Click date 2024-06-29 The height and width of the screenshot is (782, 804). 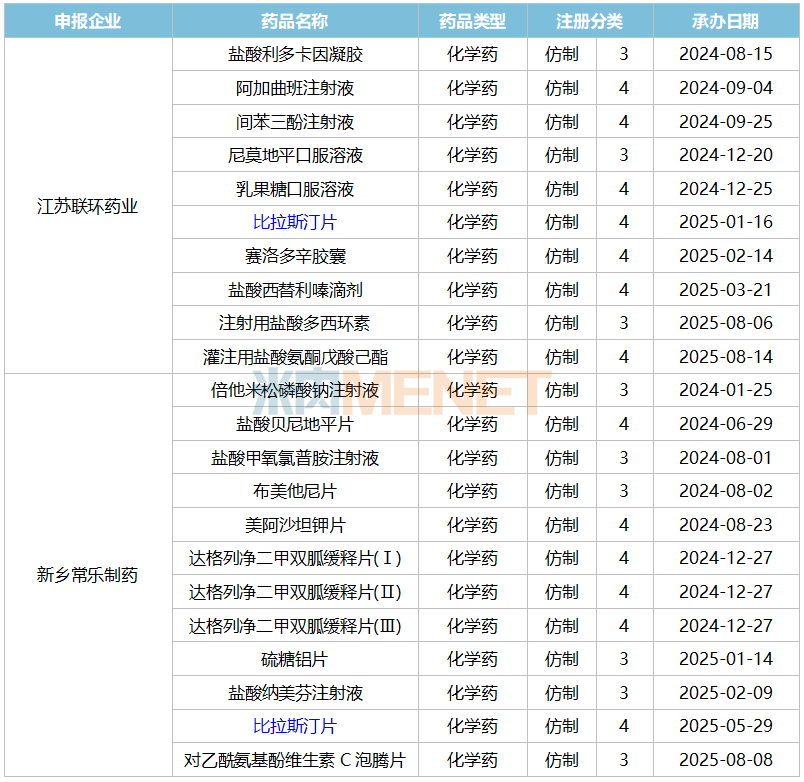click(x=726, y=424)
